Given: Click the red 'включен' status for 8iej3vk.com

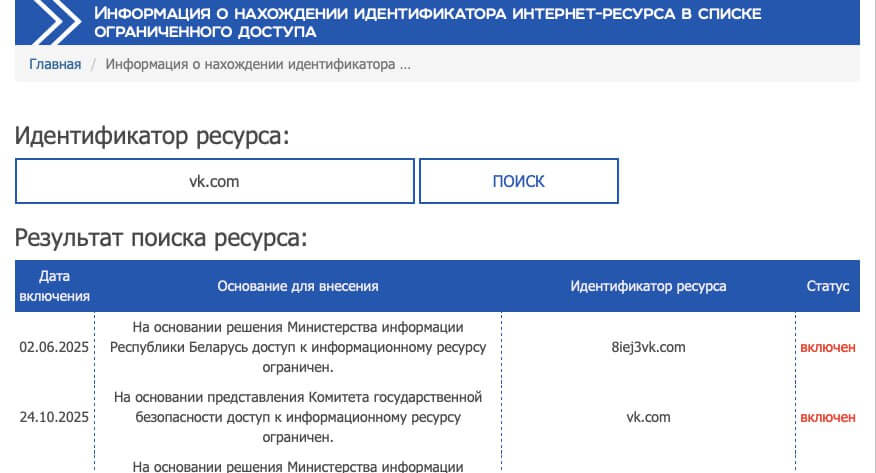Looking at the screenshot, I should click(827, 347).
